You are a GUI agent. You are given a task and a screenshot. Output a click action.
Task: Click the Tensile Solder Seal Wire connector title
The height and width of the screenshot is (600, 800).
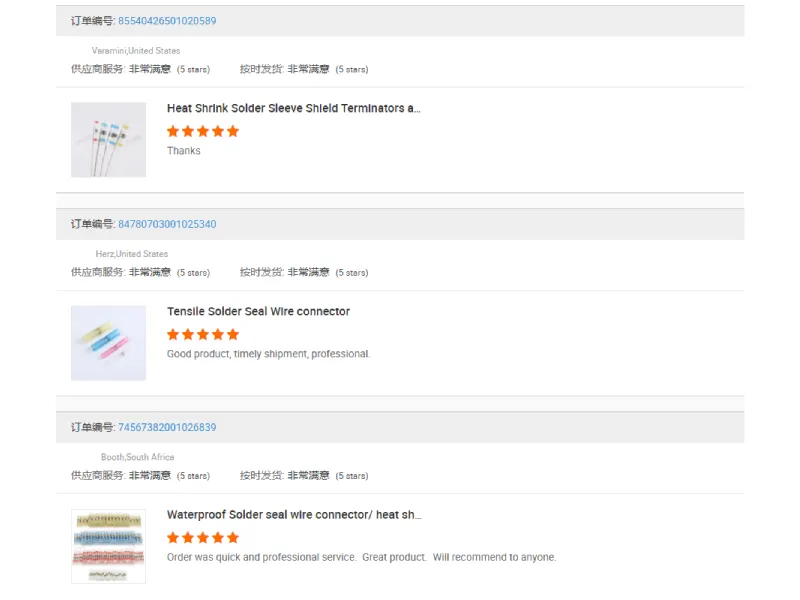[259, 311]
